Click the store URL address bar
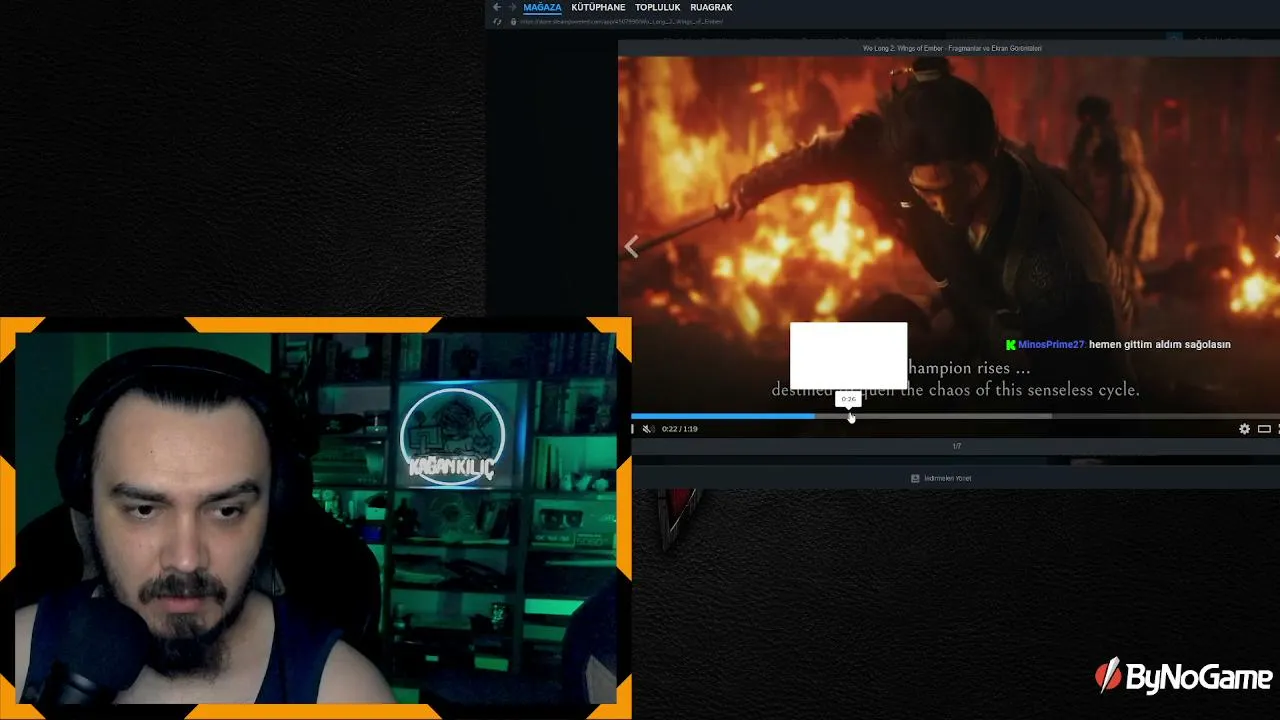This screenshot has width=1280, height=720. click(621, 21)
